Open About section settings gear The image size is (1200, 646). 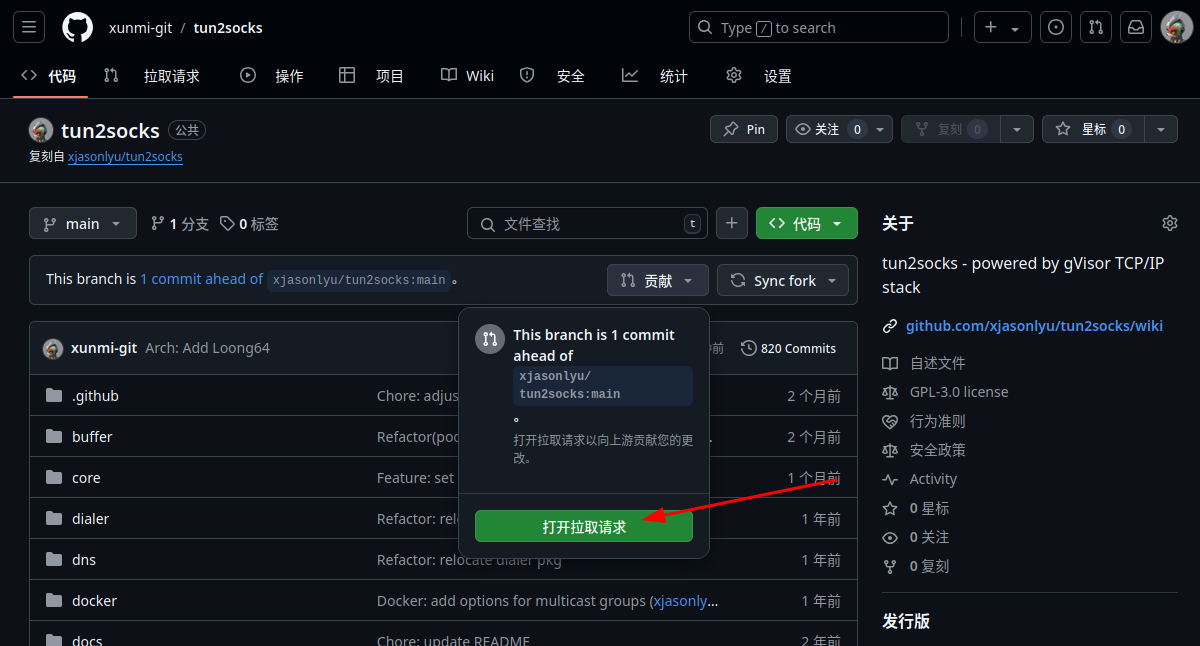[x=1170, y=223]
